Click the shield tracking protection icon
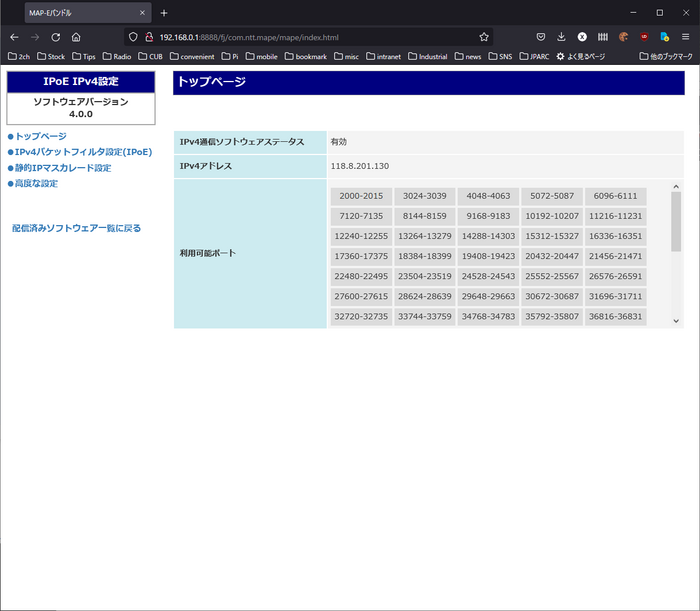 click(133, 37)
